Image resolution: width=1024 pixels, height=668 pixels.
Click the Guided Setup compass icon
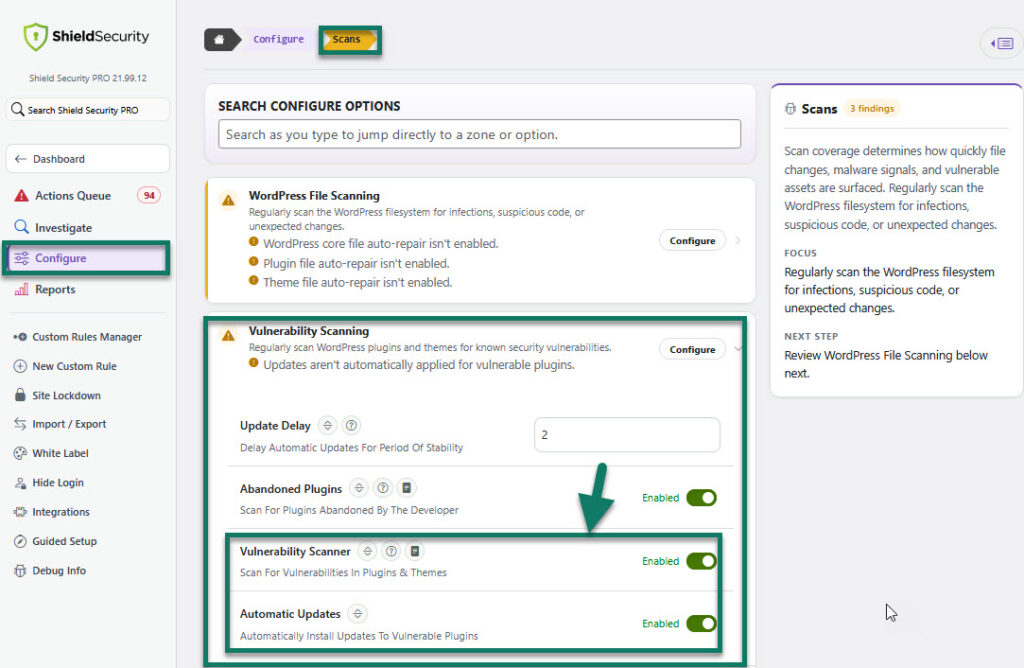click(x=20, y=541)
